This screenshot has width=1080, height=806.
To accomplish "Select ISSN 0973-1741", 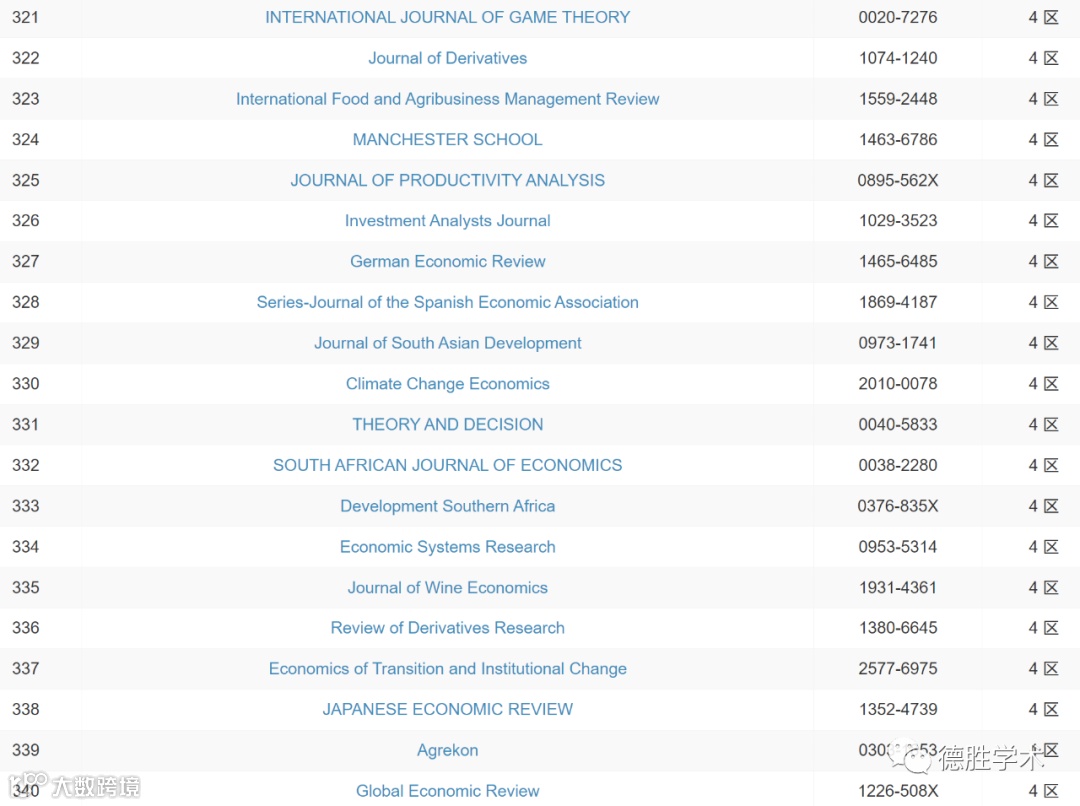I will (x=897, y=342).
